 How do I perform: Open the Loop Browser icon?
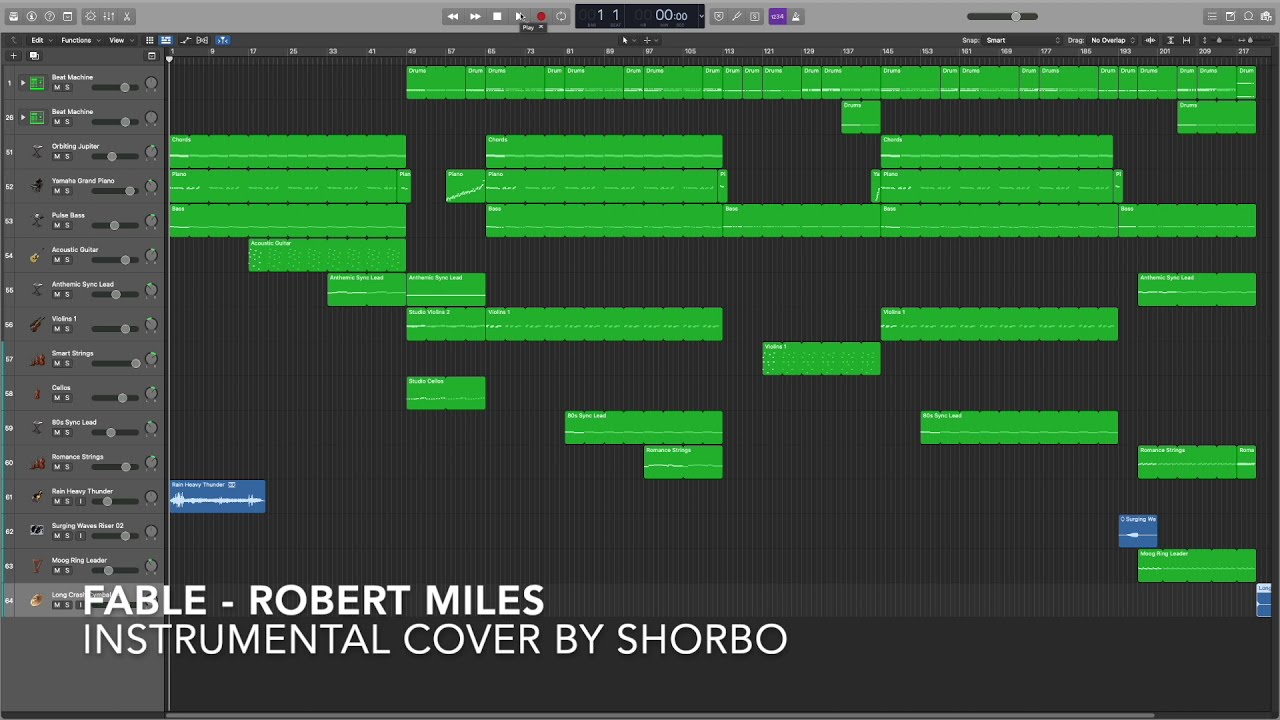(x=1248, y=16)
